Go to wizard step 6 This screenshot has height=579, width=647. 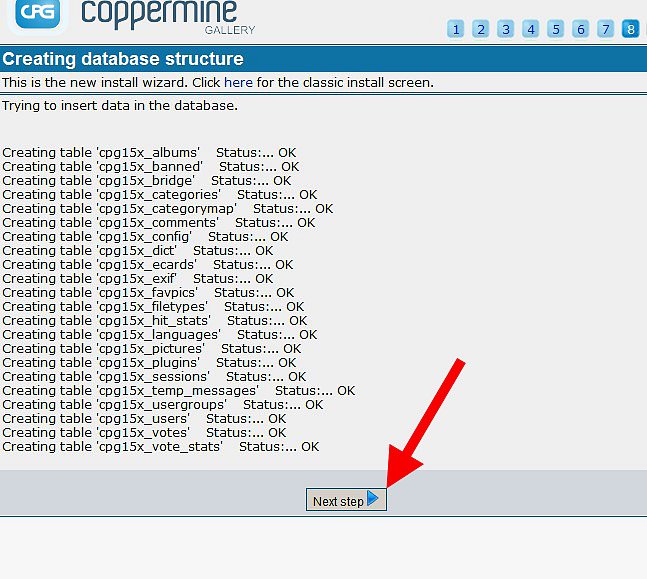pyautogui.click(x=581, y=29)
